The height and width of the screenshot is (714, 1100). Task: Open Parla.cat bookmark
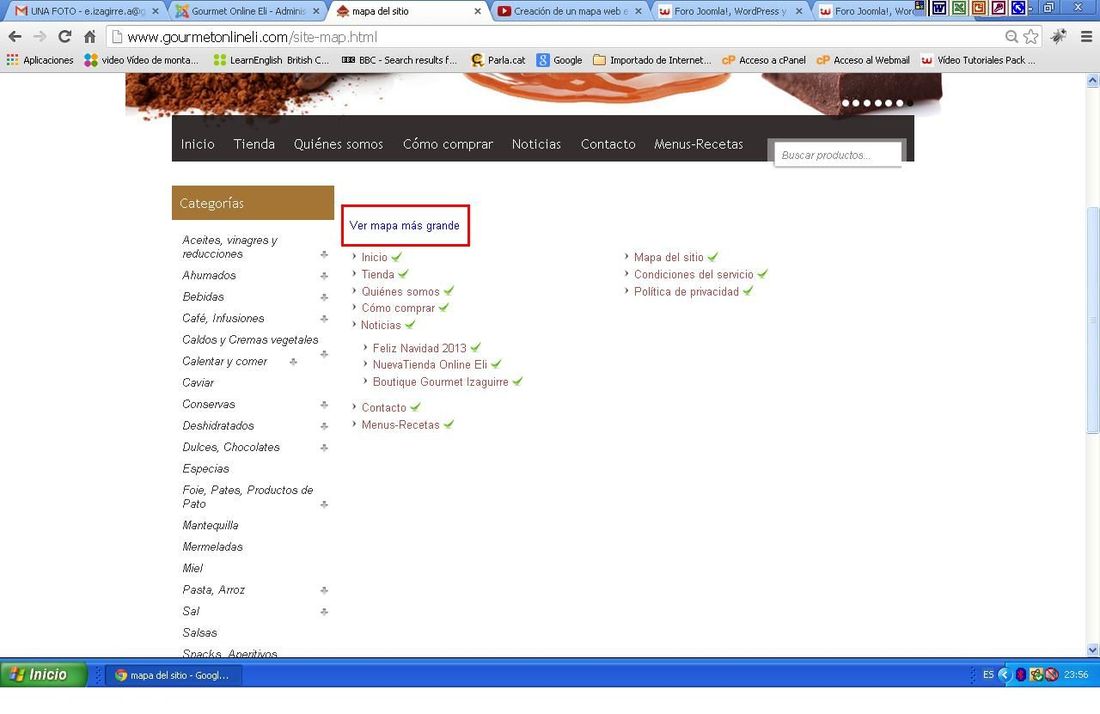(x=498, y=60)
